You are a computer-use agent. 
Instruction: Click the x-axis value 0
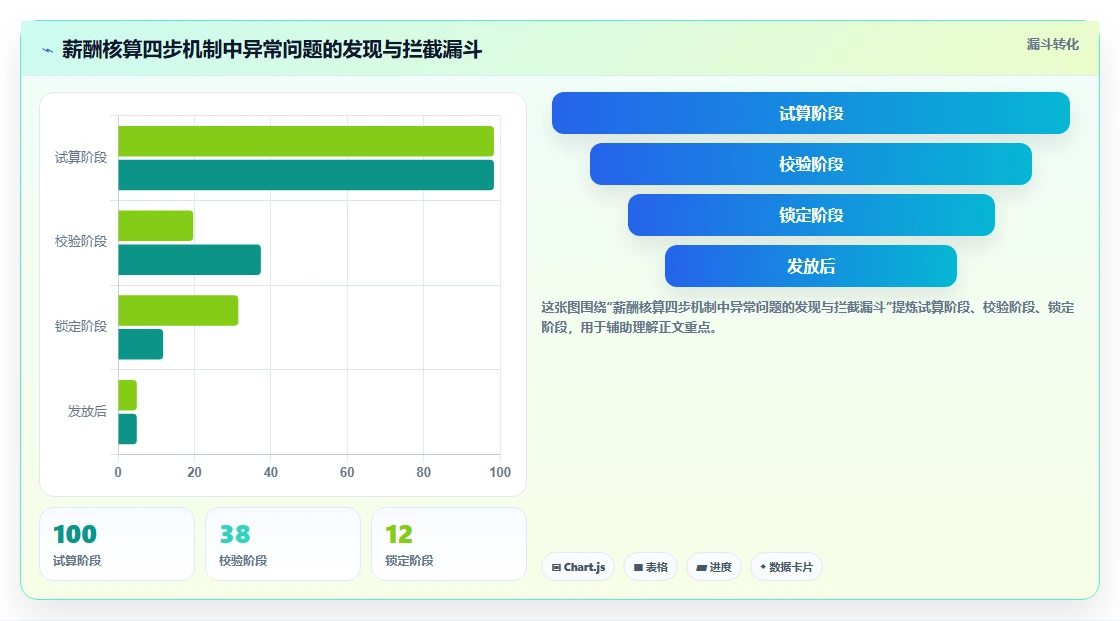[118, 472]
